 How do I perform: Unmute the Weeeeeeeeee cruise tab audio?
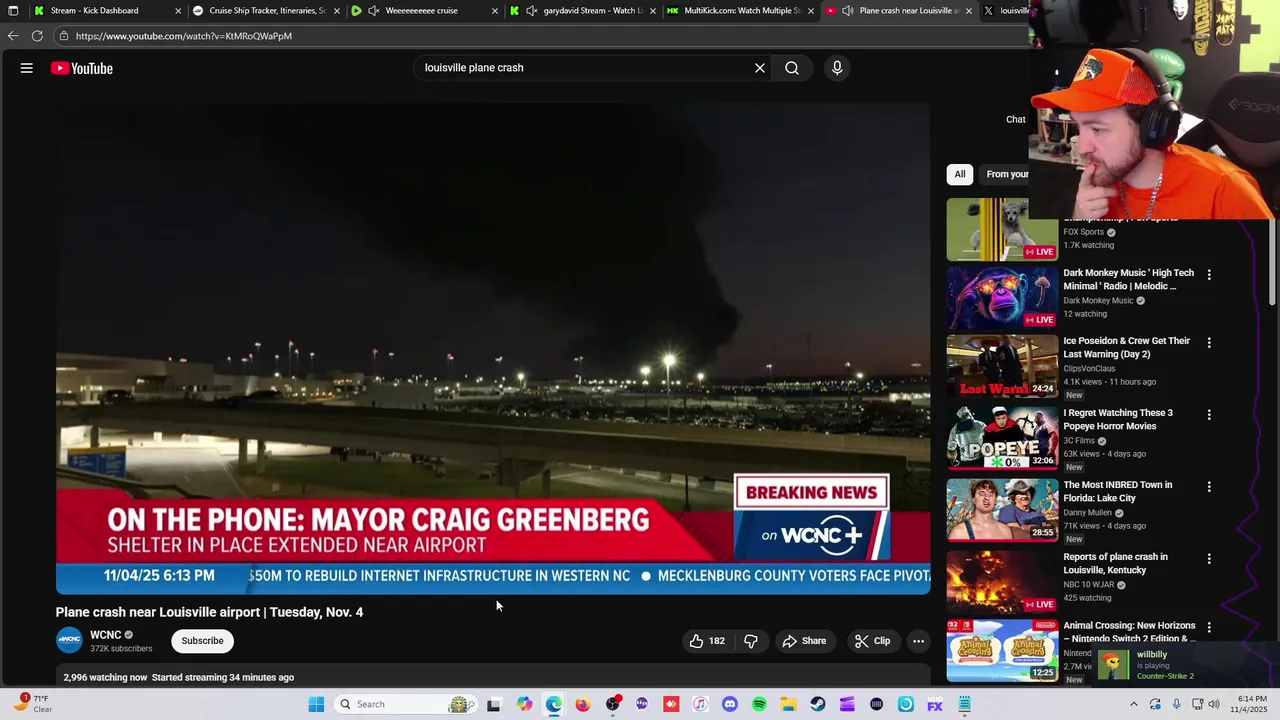pyautogui.click(x=373, y=11)
